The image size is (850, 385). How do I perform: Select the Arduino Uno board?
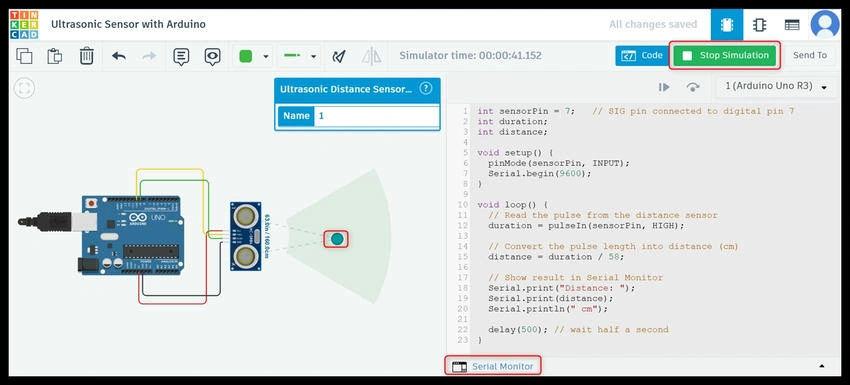pyautogui.click(x=132, y=235)
